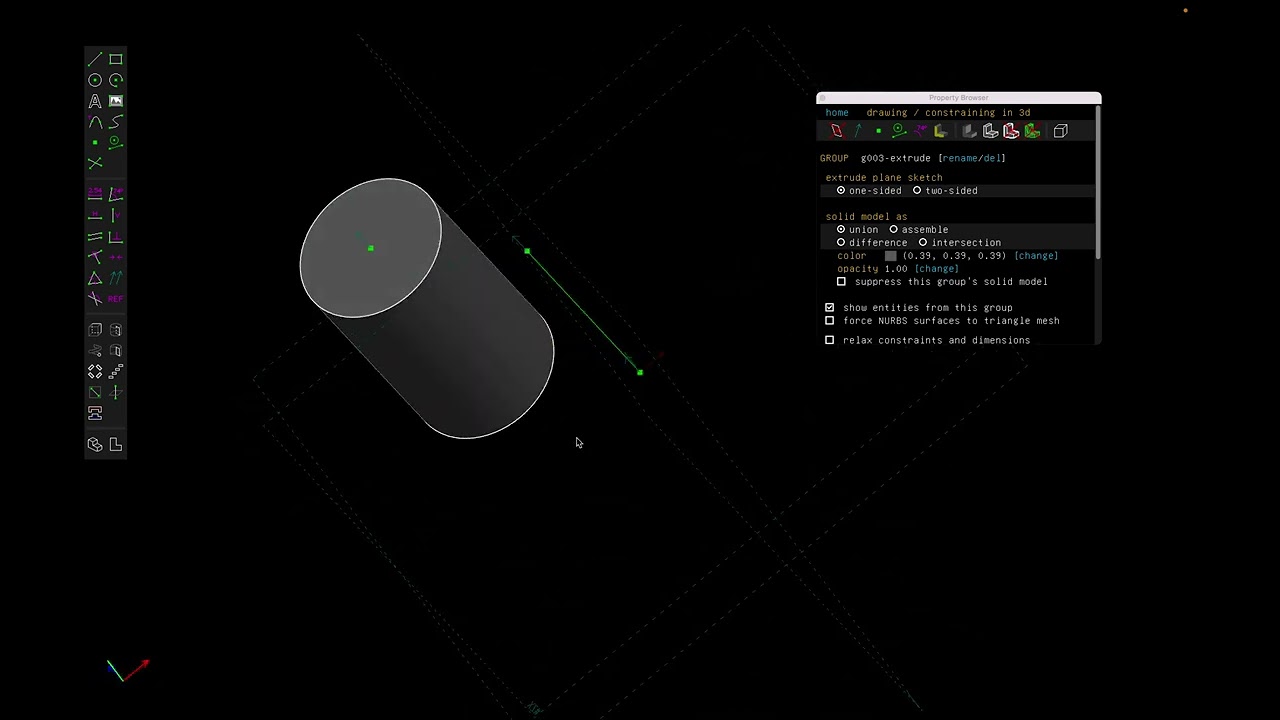Apply perpendicular constraint
Viewport: 1280px width, 720px height.
coord(116,236)
